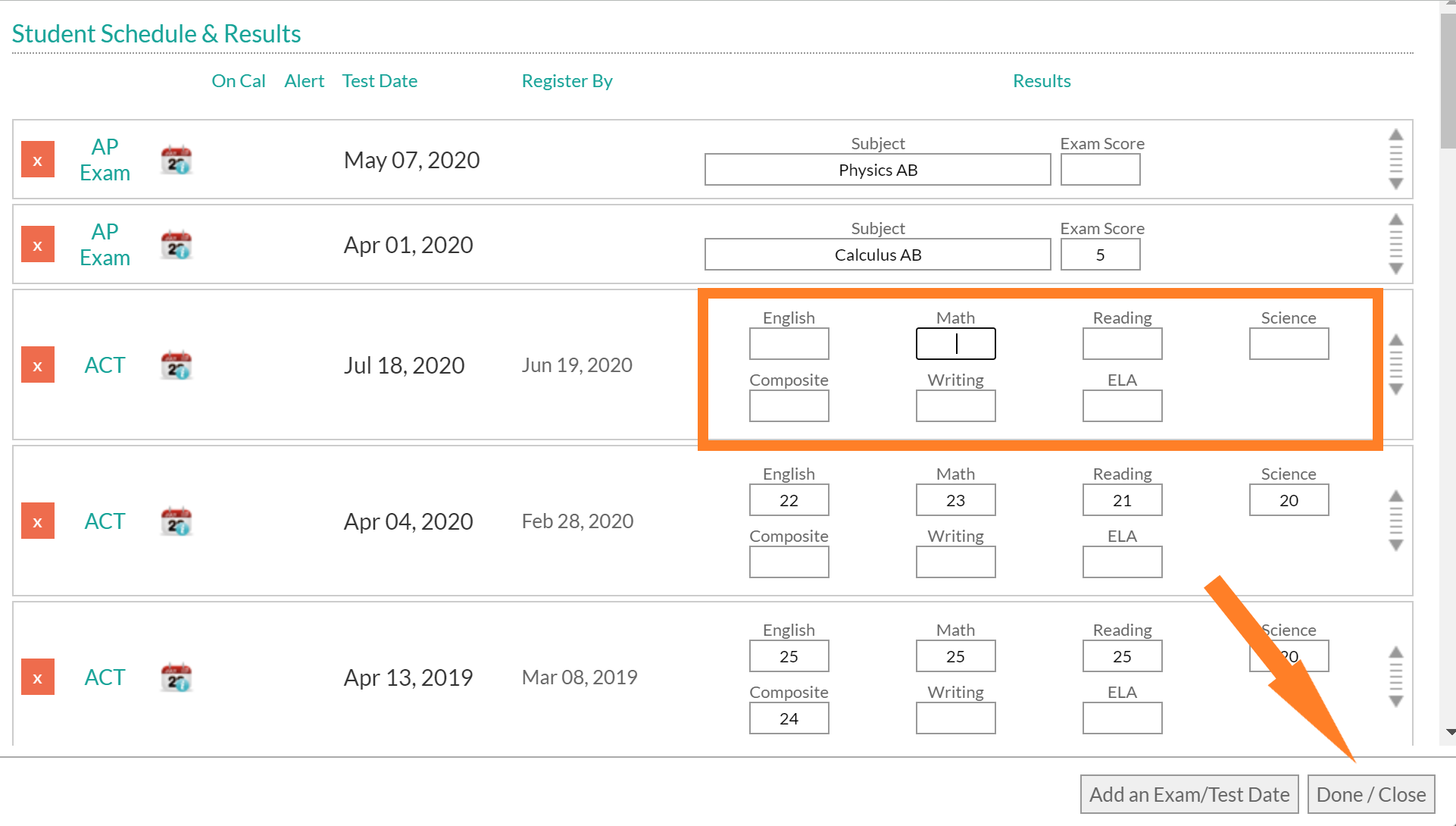Image resolution: width=1456 pixels, height=826 pixels.
Task: Open the AP Exam link dated May 07, 2020
Action: pyautogui.click(x=105, y=160)
